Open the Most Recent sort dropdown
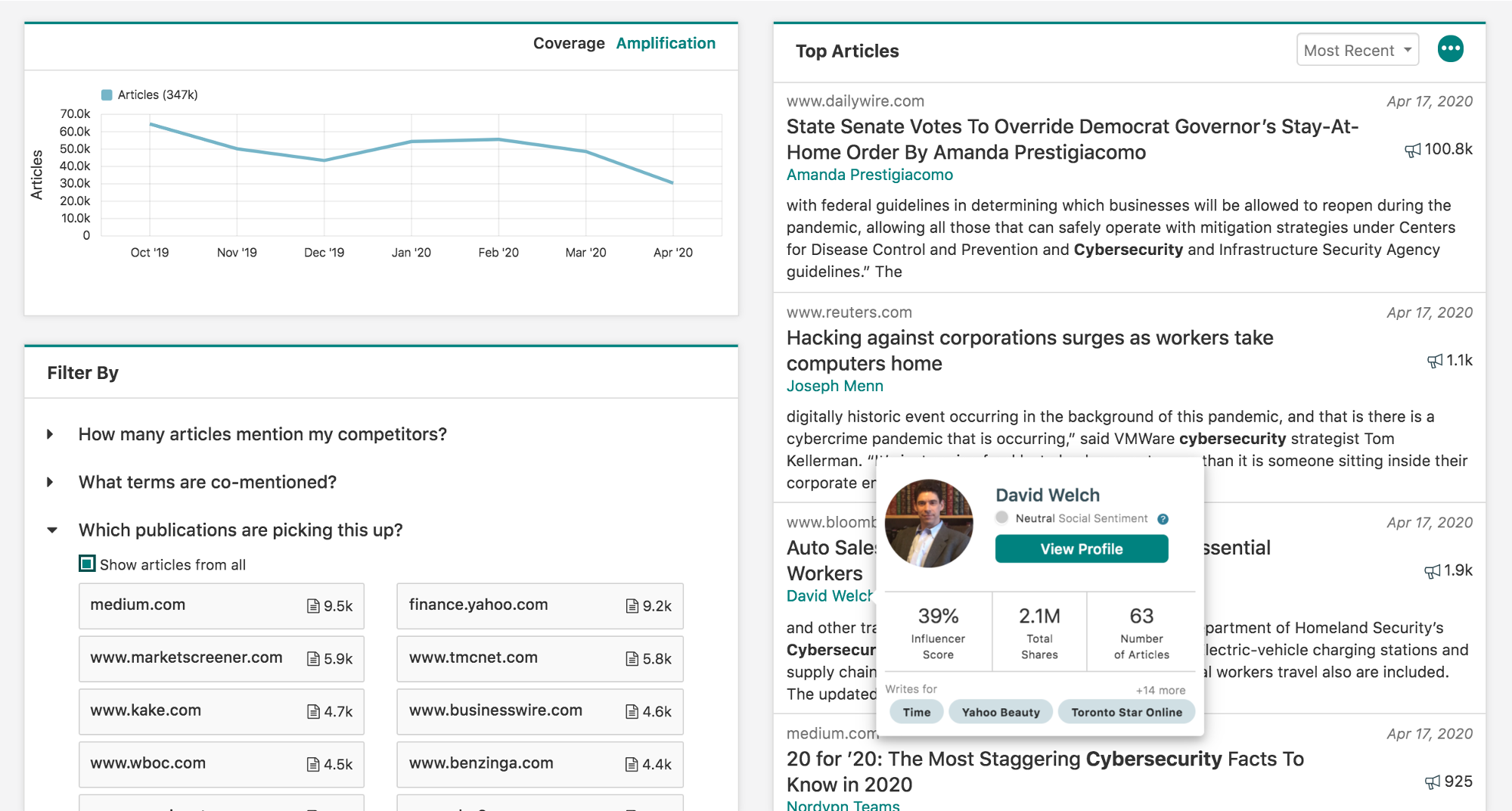The image size is (1512, 811). tap(1357, 51)
